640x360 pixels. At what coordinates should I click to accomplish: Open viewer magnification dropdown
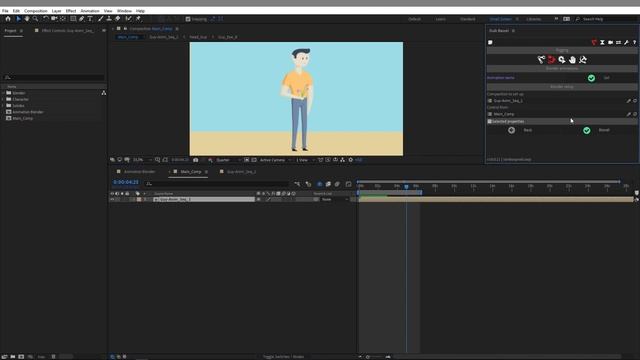(142, 160)
